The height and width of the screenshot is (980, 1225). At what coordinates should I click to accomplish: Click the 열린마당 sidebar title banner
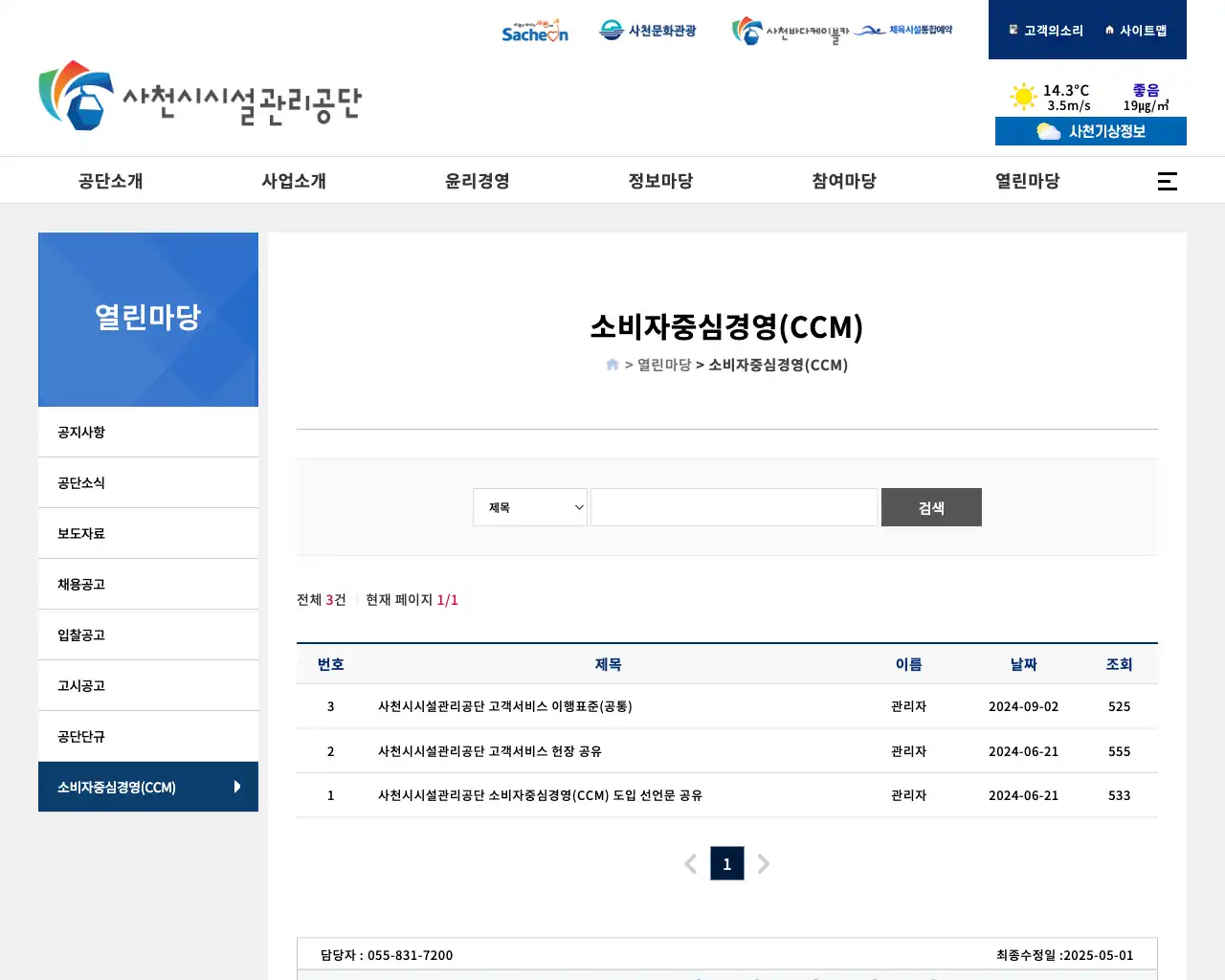point(148,320)
